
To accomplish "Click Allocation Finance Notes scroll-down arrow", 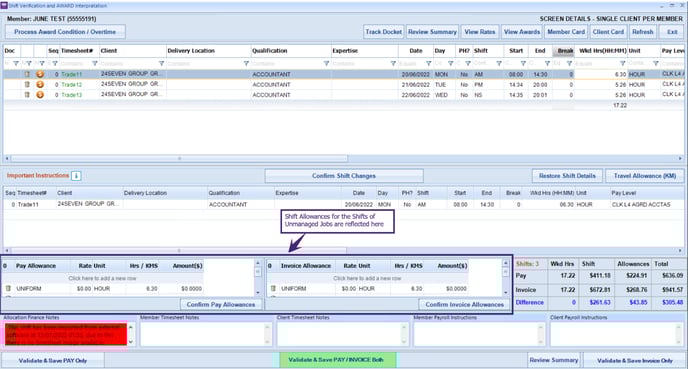I will click(x=131, y=342).
